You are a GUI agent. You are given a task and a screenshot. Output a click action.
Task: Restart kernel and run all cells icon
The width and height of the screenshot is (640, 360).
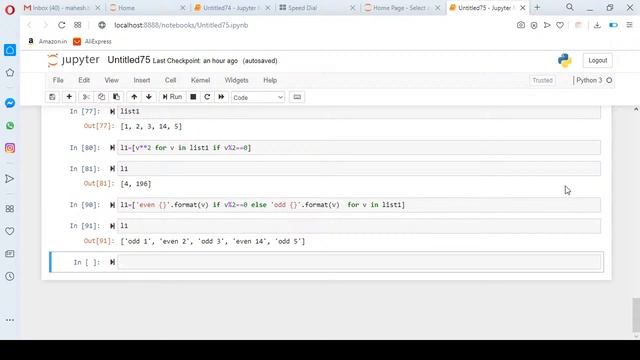point(221,97)
